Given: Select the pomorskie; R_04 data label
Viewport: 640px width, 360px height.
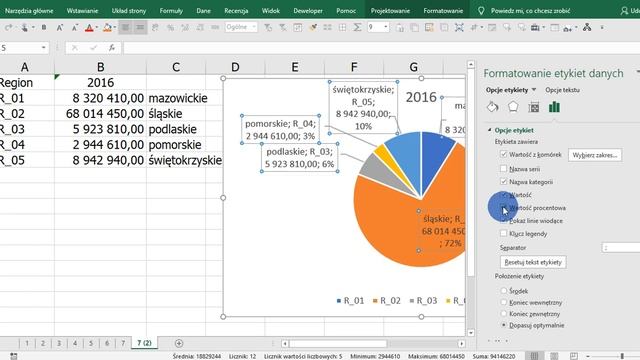Looking at the screenshot, I should point(280,130).
